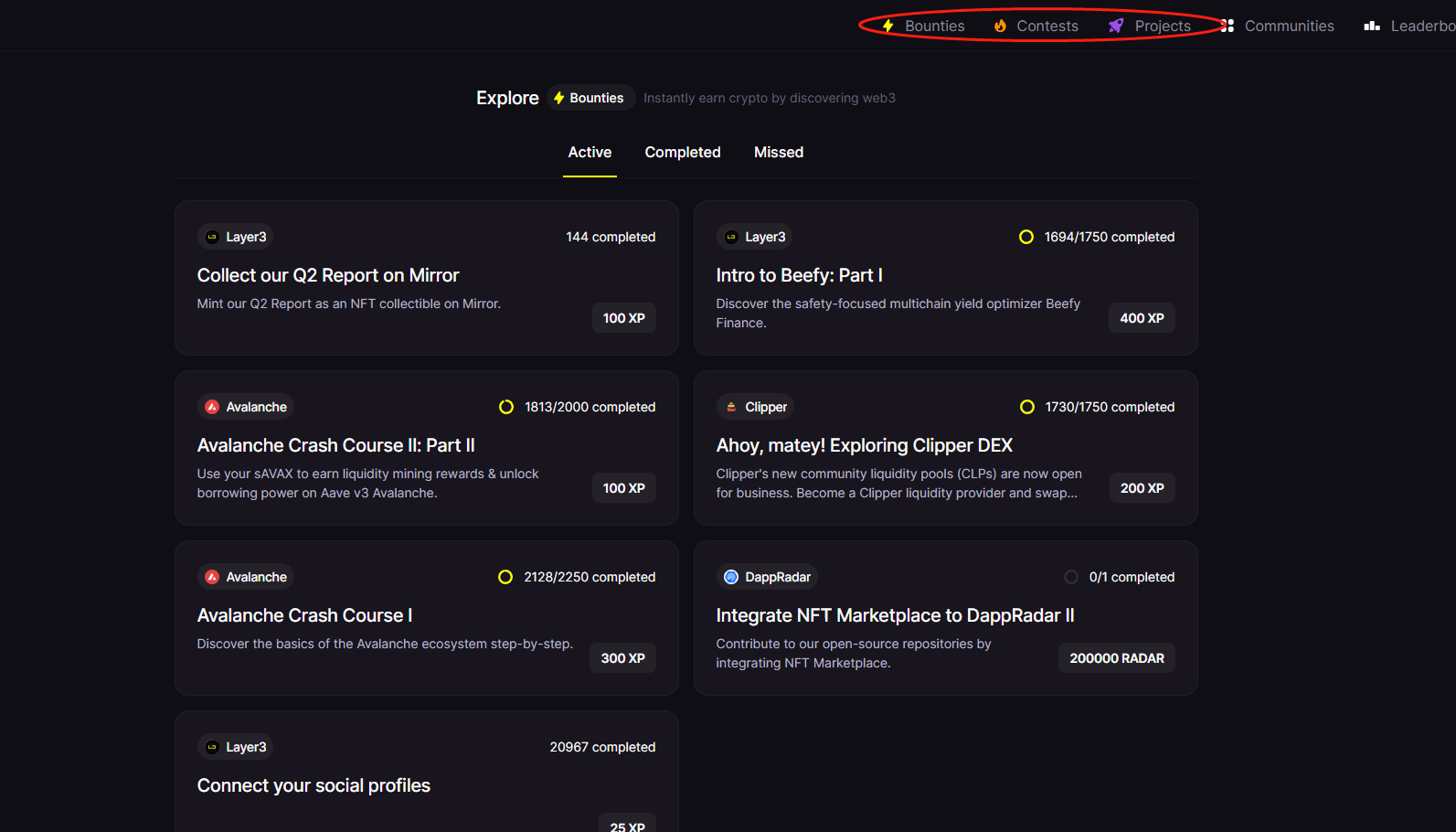Click the Bounties pill beside Explore
This screenshot has width=1456, height=832.
click(589, 98)
